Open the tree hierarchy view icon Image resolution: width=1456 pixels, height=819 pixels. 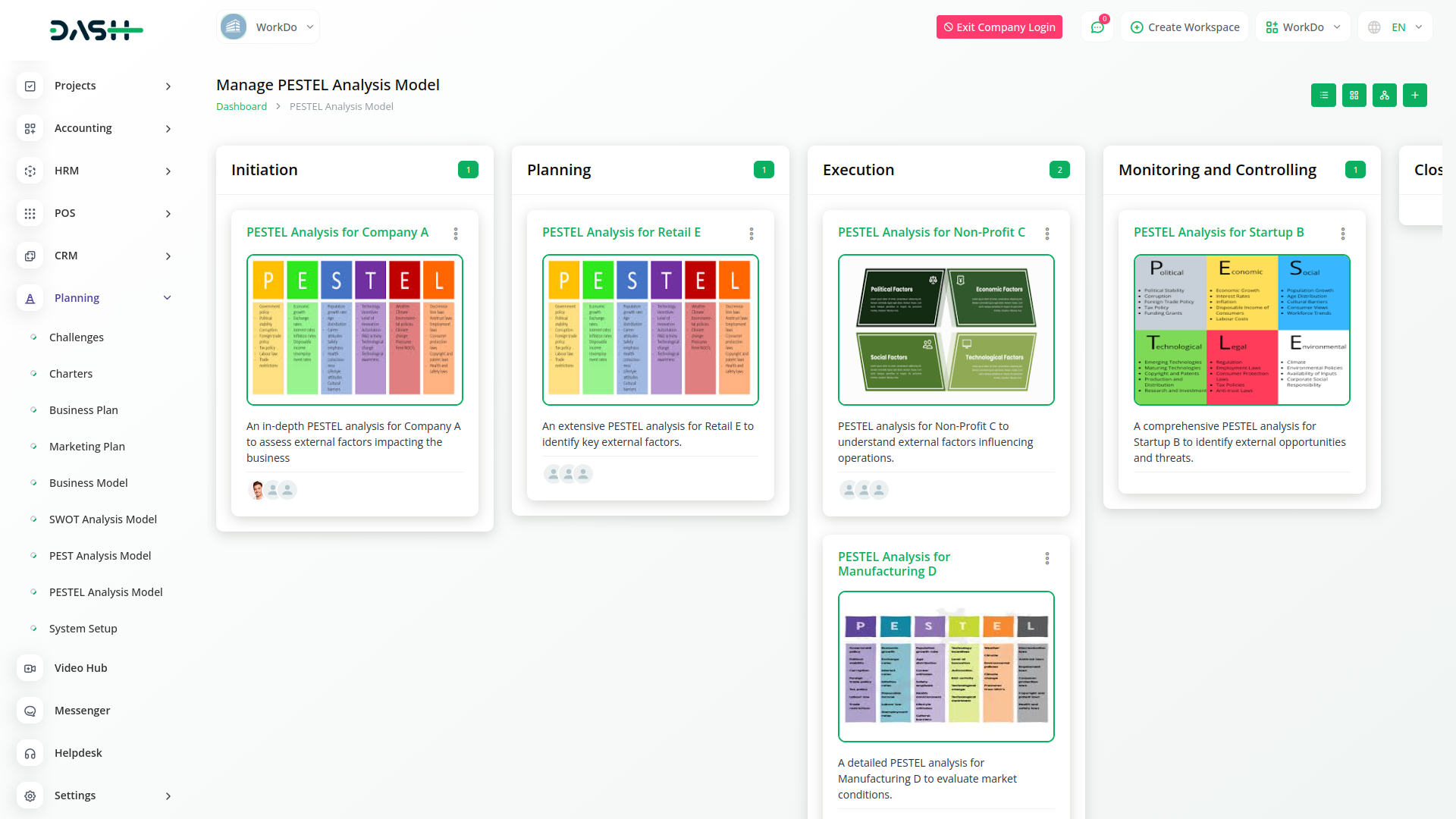pyautogui.click(x=1384, y=96)
